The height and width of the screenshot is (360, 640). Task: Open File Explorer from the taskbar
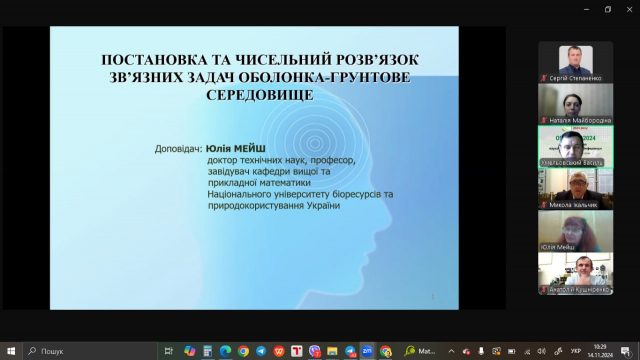[332, 351]
